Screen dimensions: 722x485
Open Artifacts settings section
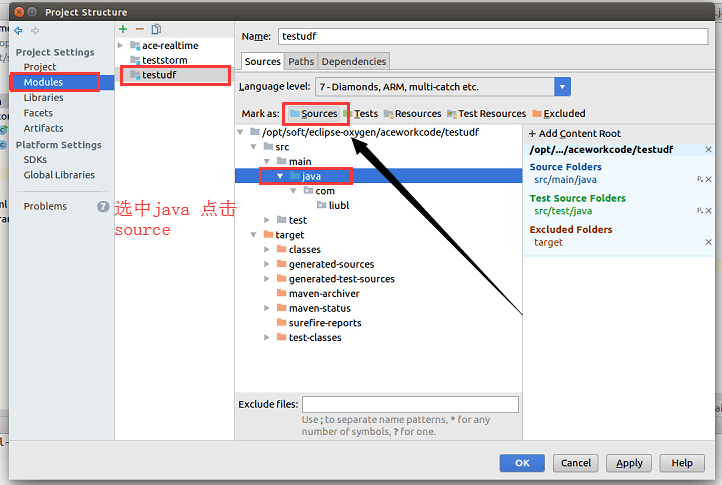pos(43,128)
